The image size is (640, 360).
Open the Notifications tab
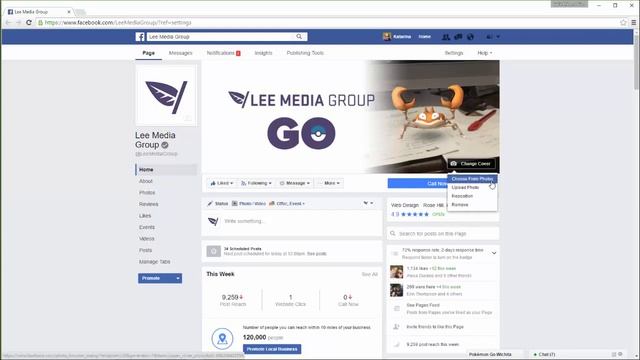coord(223,53)
